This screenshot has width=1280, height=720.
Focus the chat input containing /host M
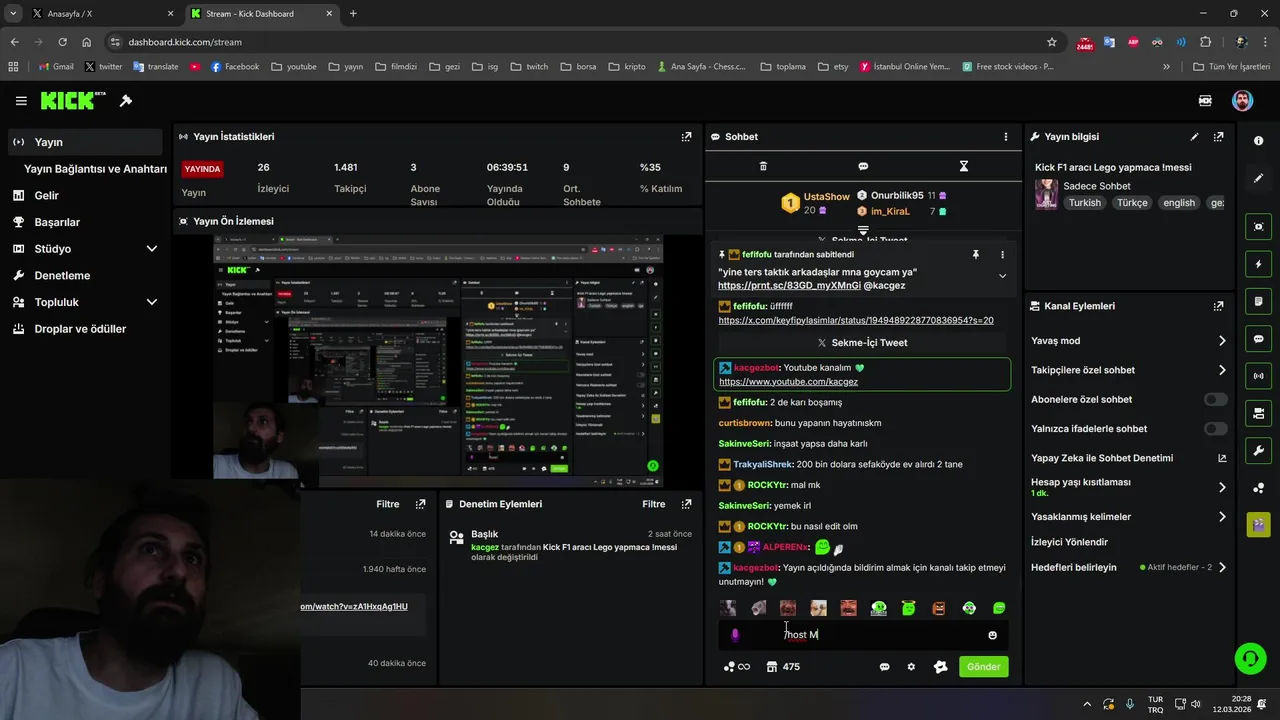(862, 635)
